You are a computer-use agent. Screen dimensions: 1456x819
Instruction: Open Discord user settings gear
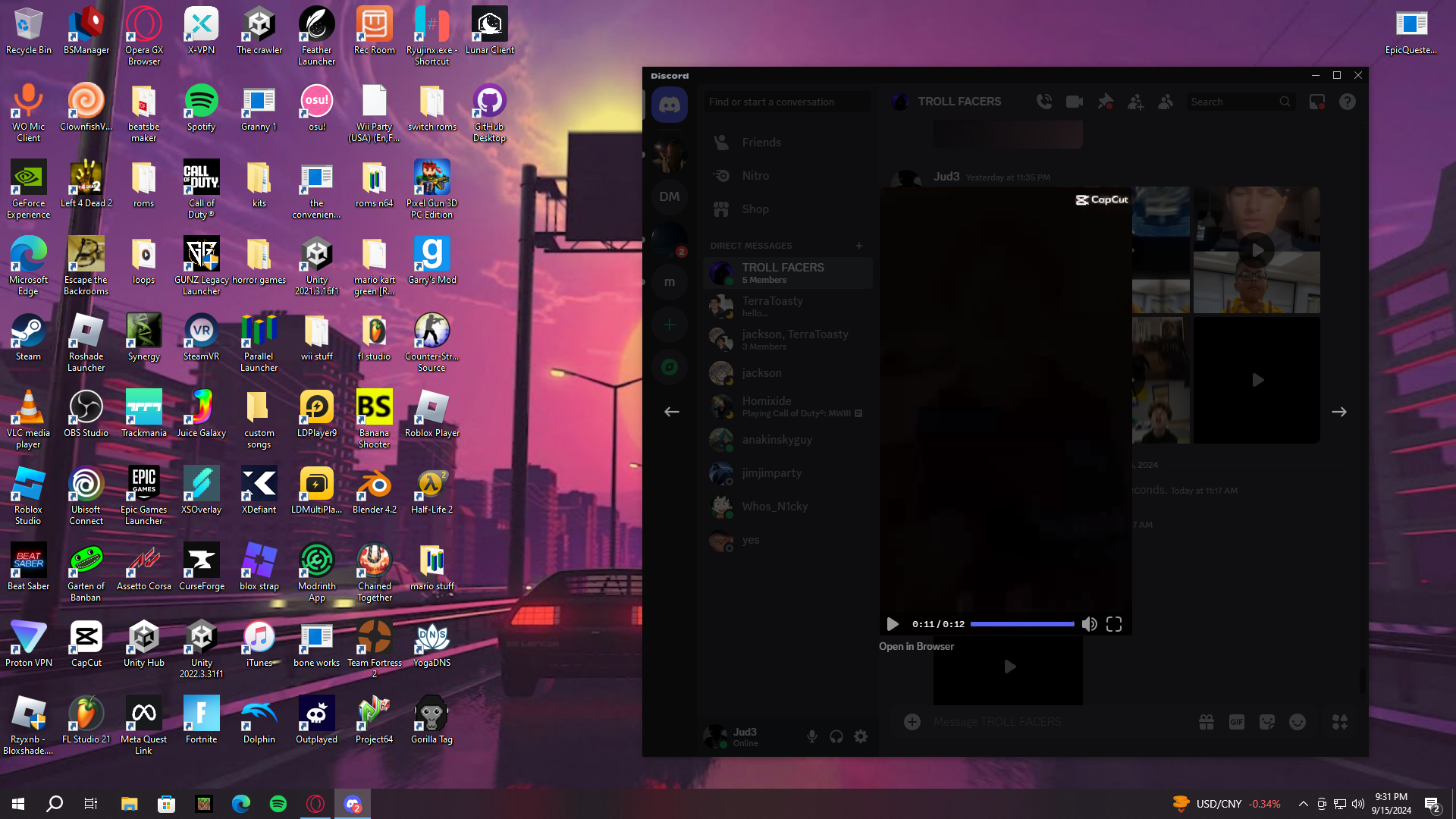[861, 736]
